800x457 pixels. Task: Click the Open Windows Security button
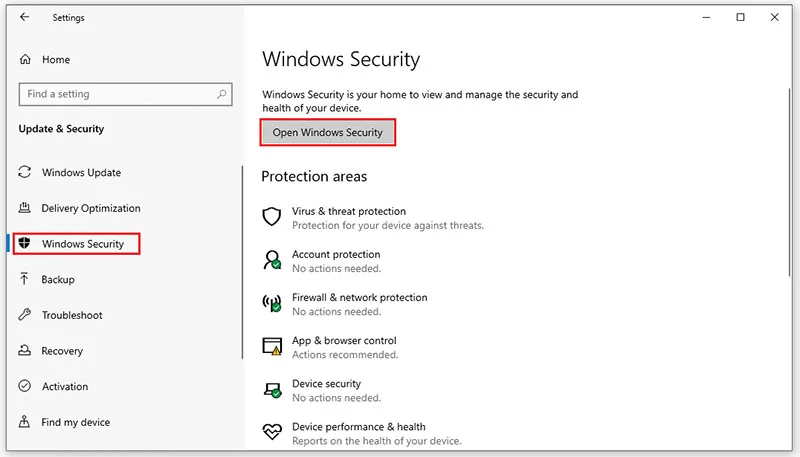click(328, 133)
